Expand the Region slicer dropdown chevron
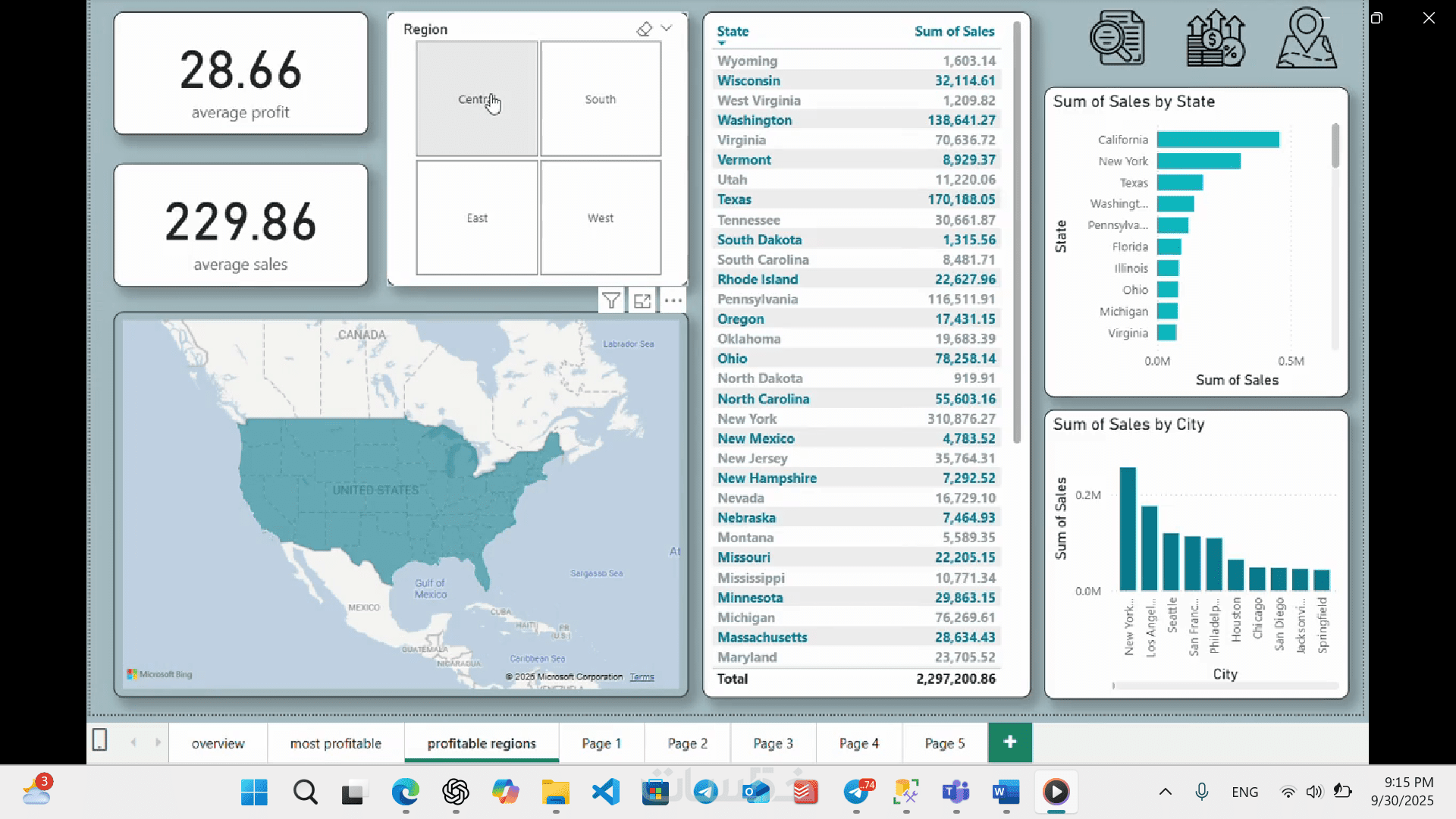Viewport: 1456px width, 819px height. click(x=667, y=29)
